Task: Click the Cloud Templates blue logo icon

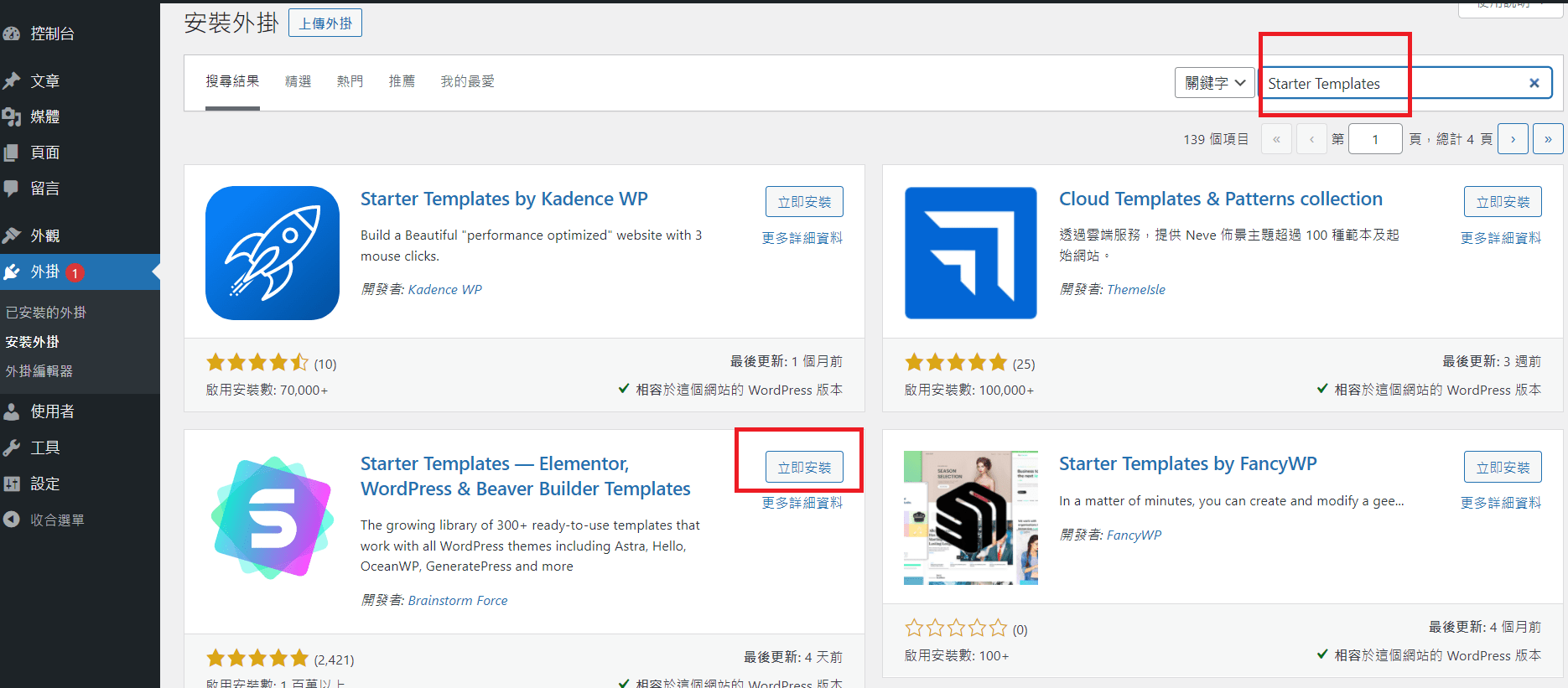Action: coord(971,253)
